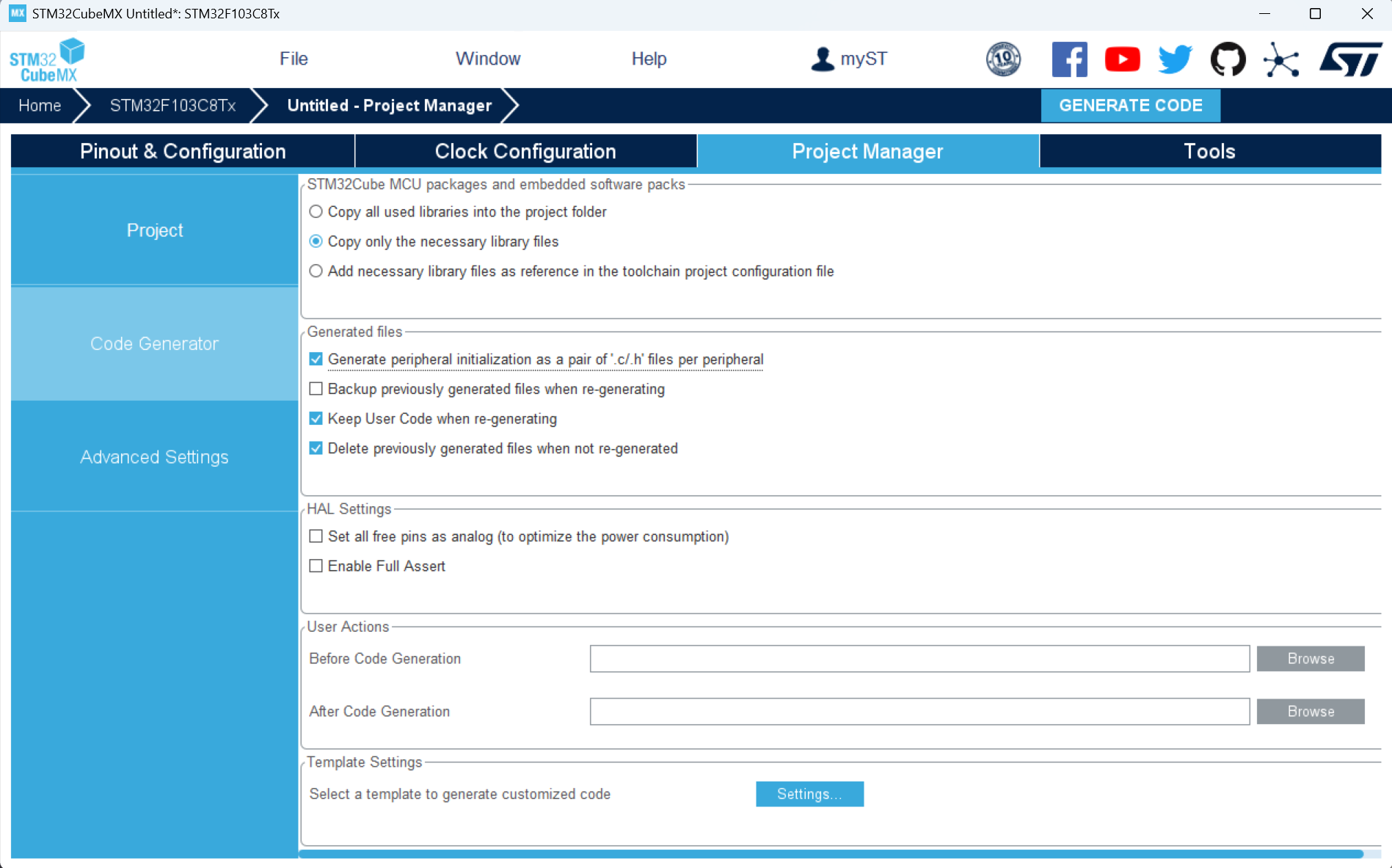Select Copy all used libraries radio option
Viewport: 1392px width, 868px height.
pyautogui.click(x=316, y=212)
